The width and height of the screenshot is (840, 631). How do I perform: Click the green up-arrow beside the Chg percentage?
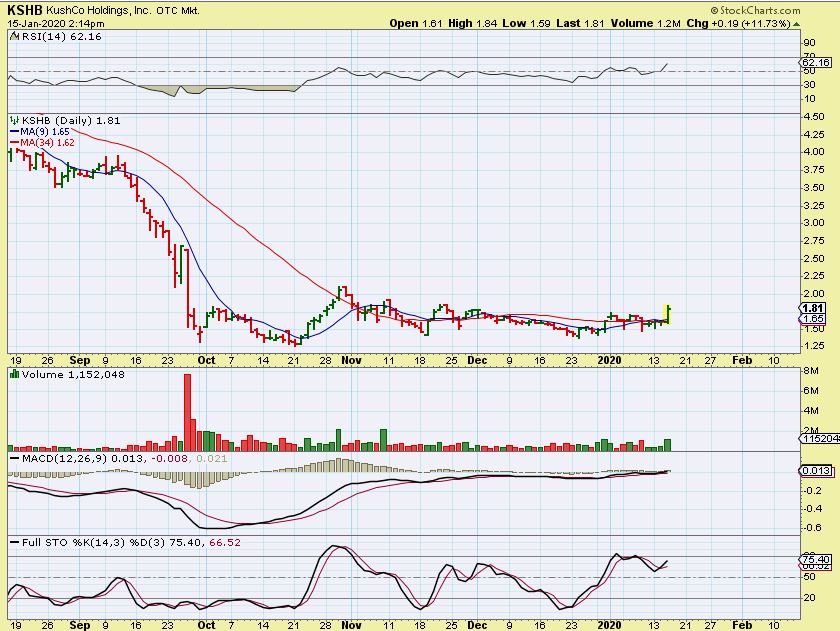click(797, 24)
